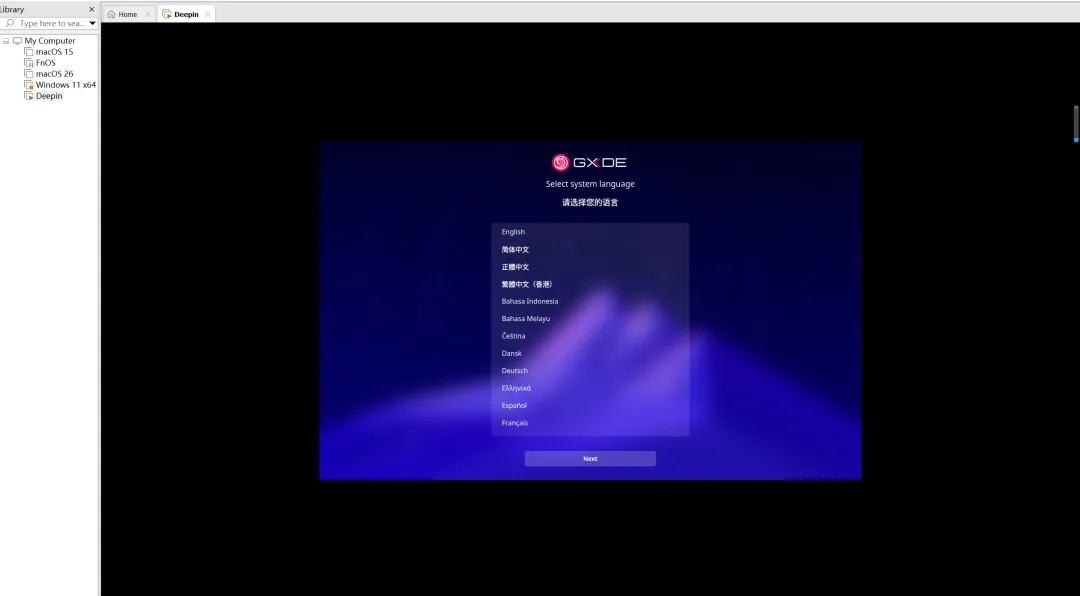Select English as the system language

coord(590,232)
